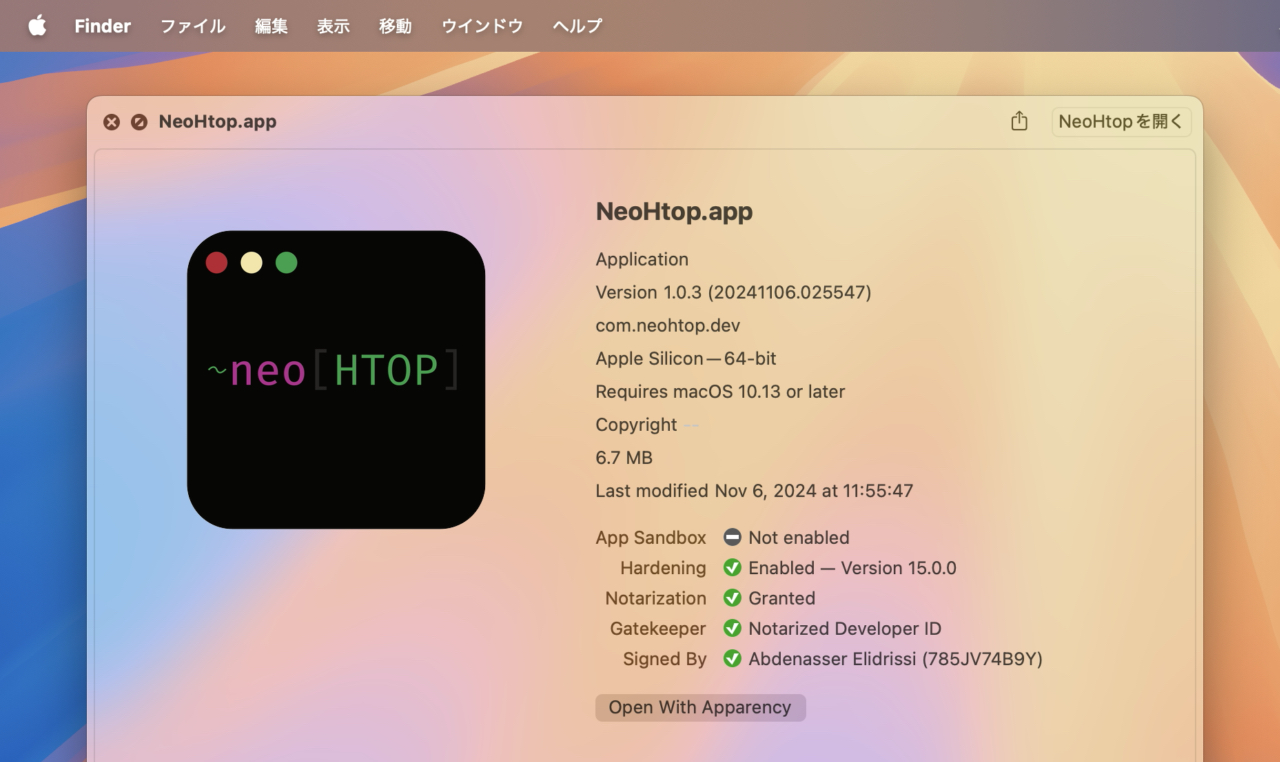Image resolution: width=1280 pixels, height=762 pixels.
Task: Open the 移動 menu
Action: (395, 26)
